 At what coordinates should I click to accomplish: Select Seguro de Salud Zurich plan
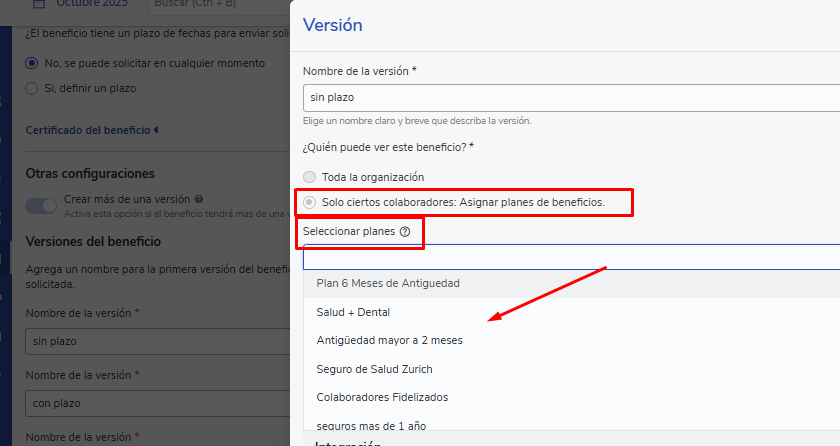(374, 369)
